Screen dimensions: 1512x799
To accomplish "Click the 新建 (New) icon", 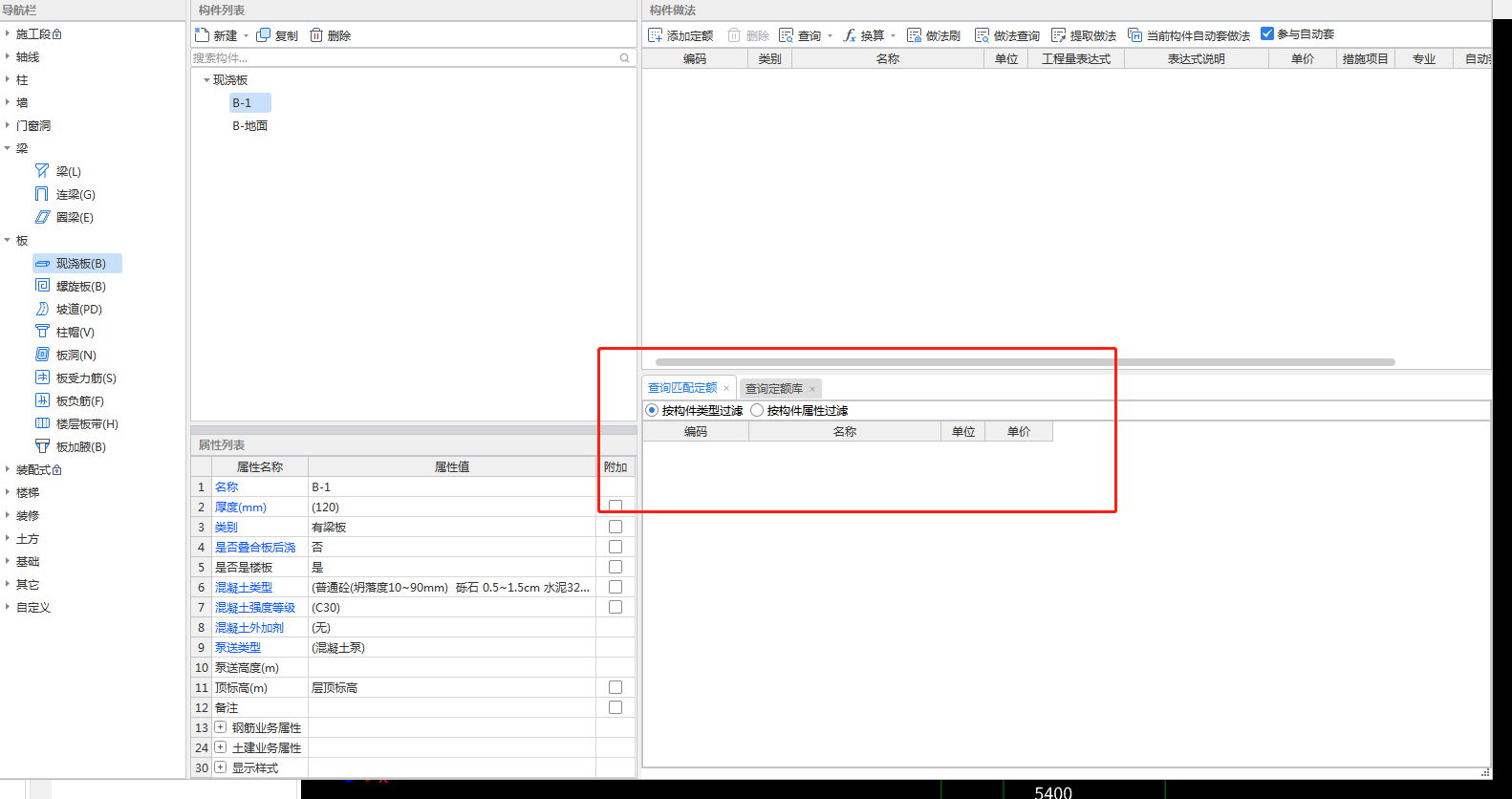I will pos(202,35).
